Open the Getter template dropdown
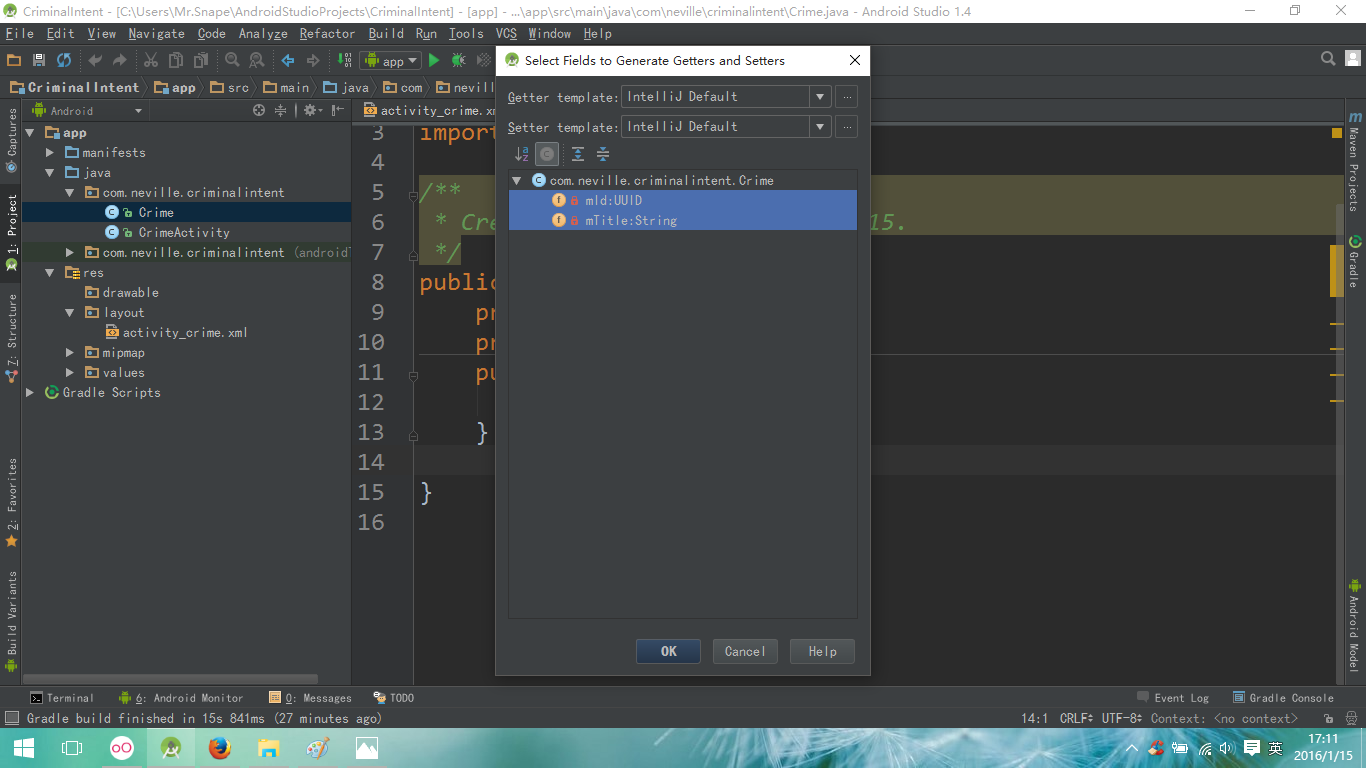Screen dimensions: 1366x768 click(820, 97)
